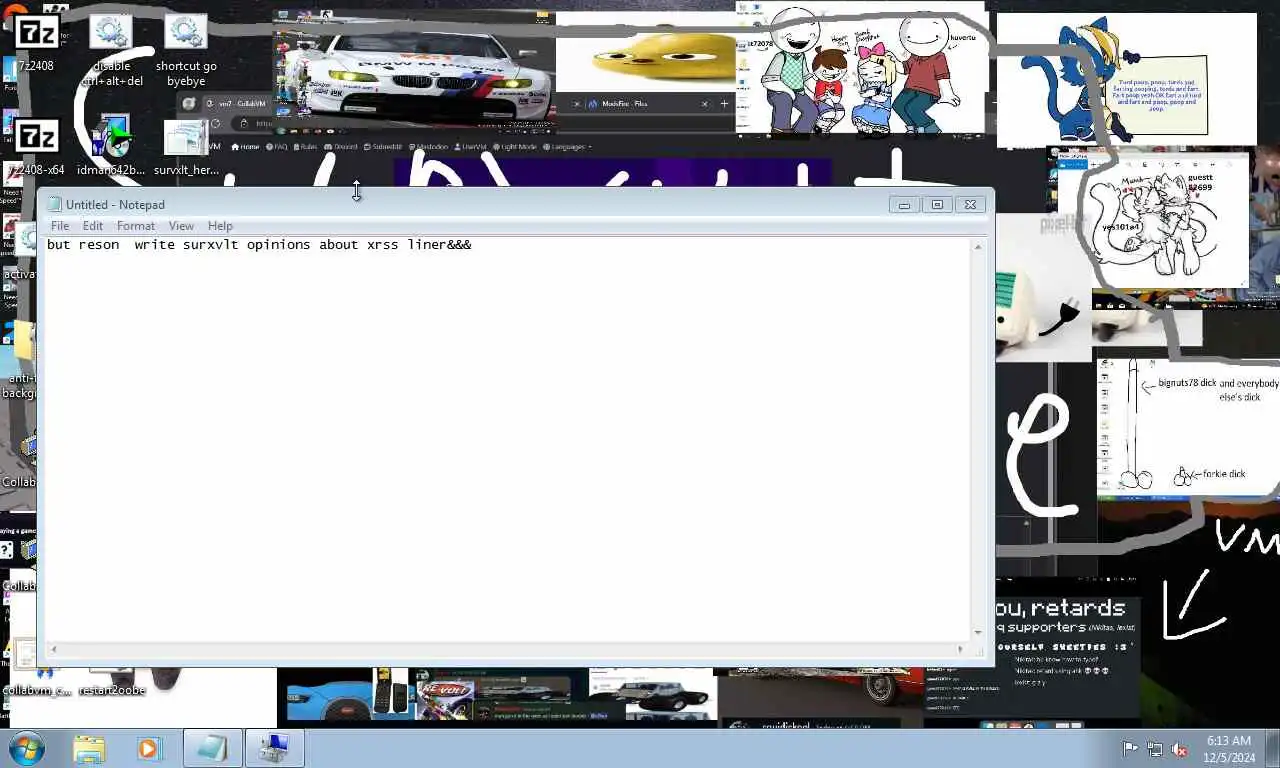
Task: Click the Home link in background CollabVM page
Action: pyautogui.click(x=246, y=147)
